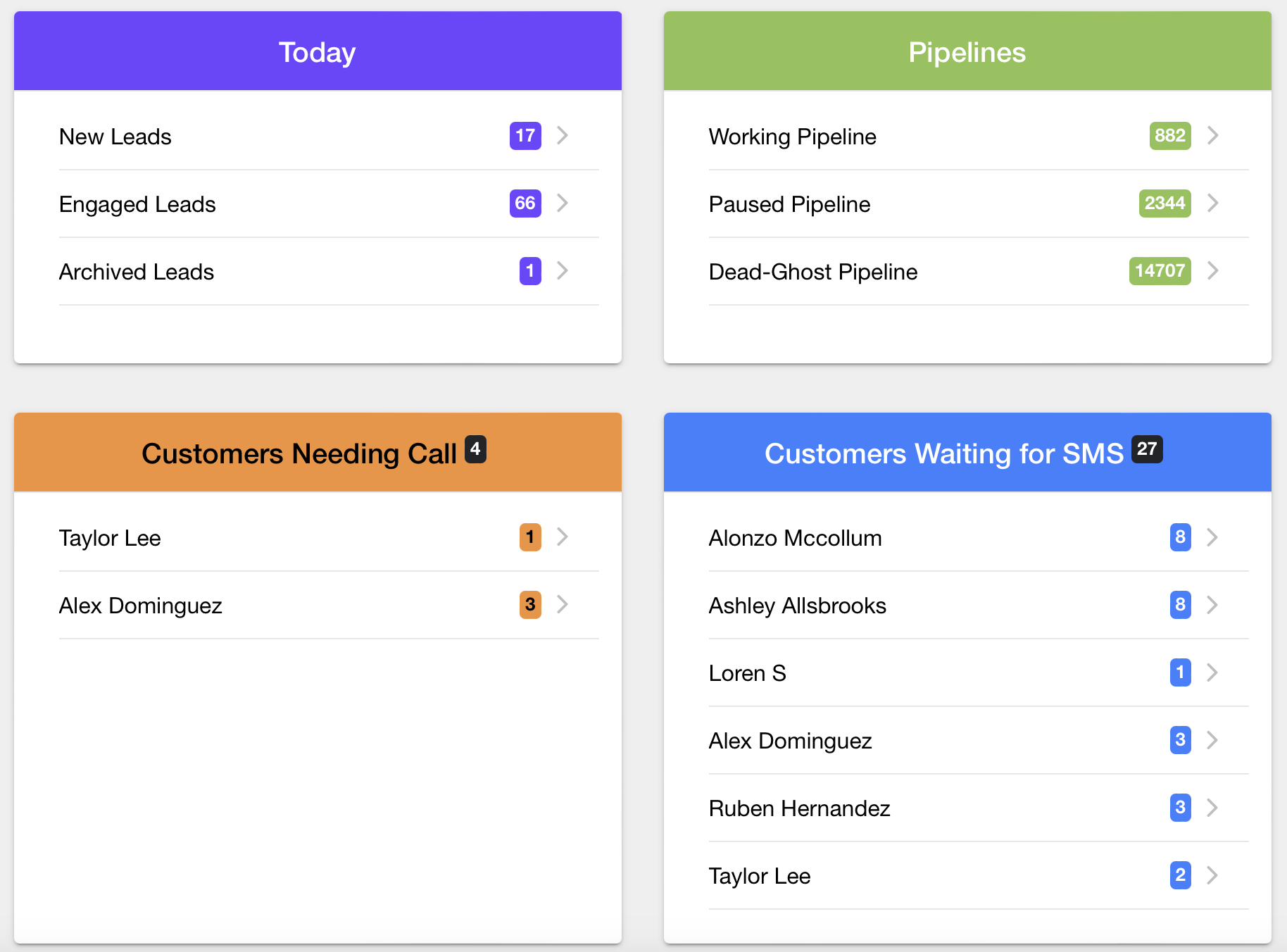
Task: Click the black 4 badge in Call header
Action: tap(475, 449)
